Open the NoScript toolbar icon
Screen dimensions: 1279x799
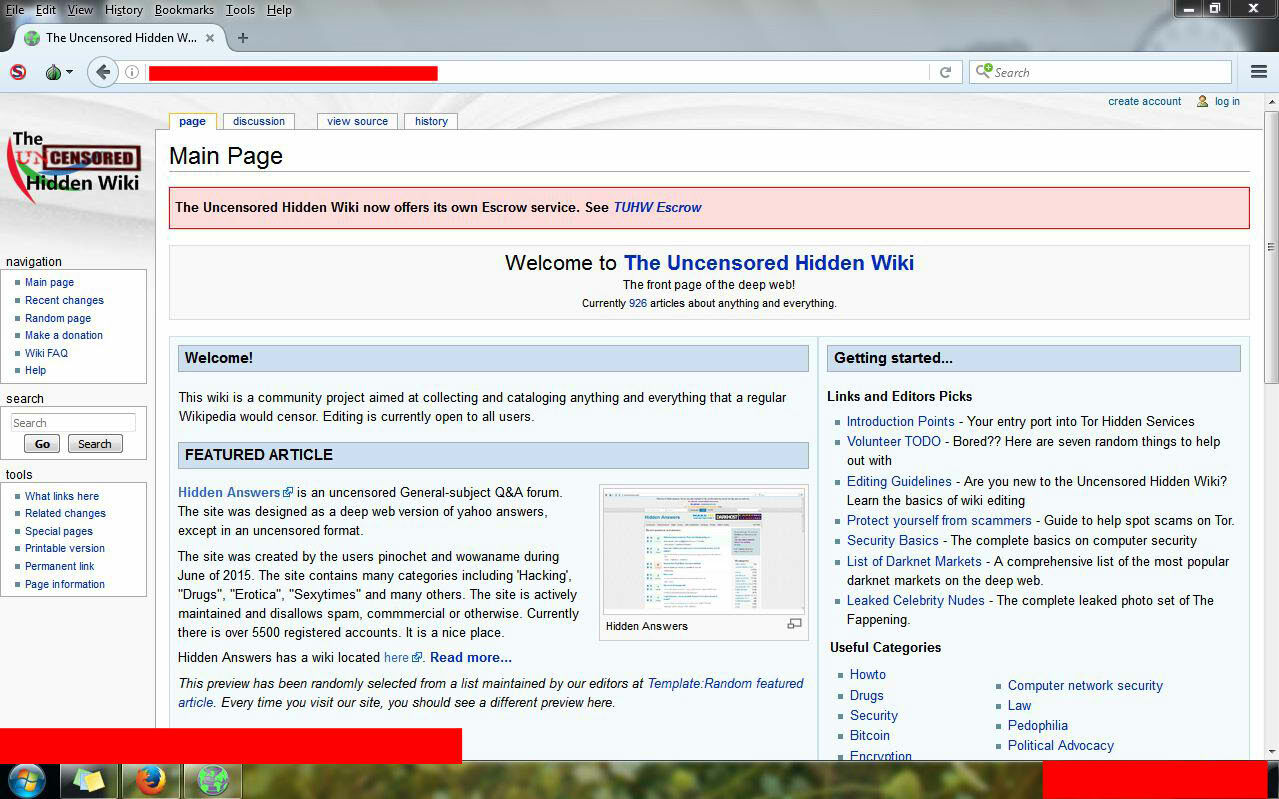(x=17, y=72)
